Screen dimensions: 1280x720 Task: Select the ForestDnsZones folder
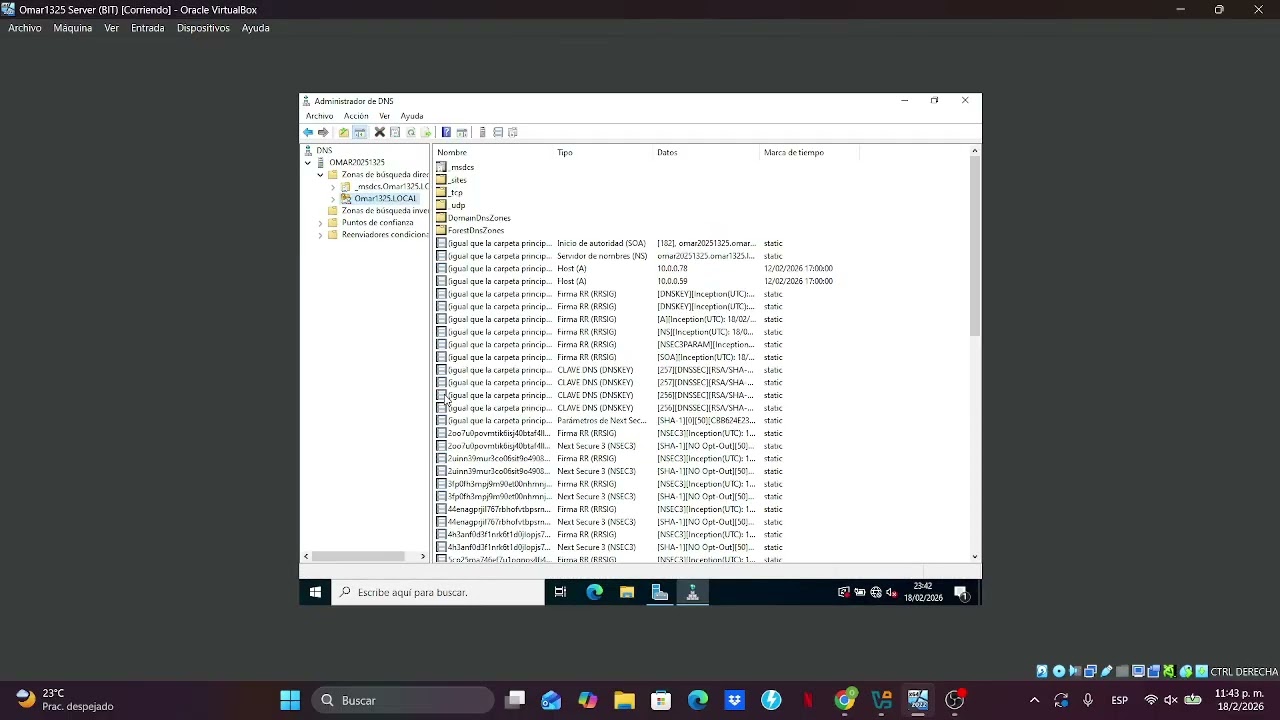471,230
